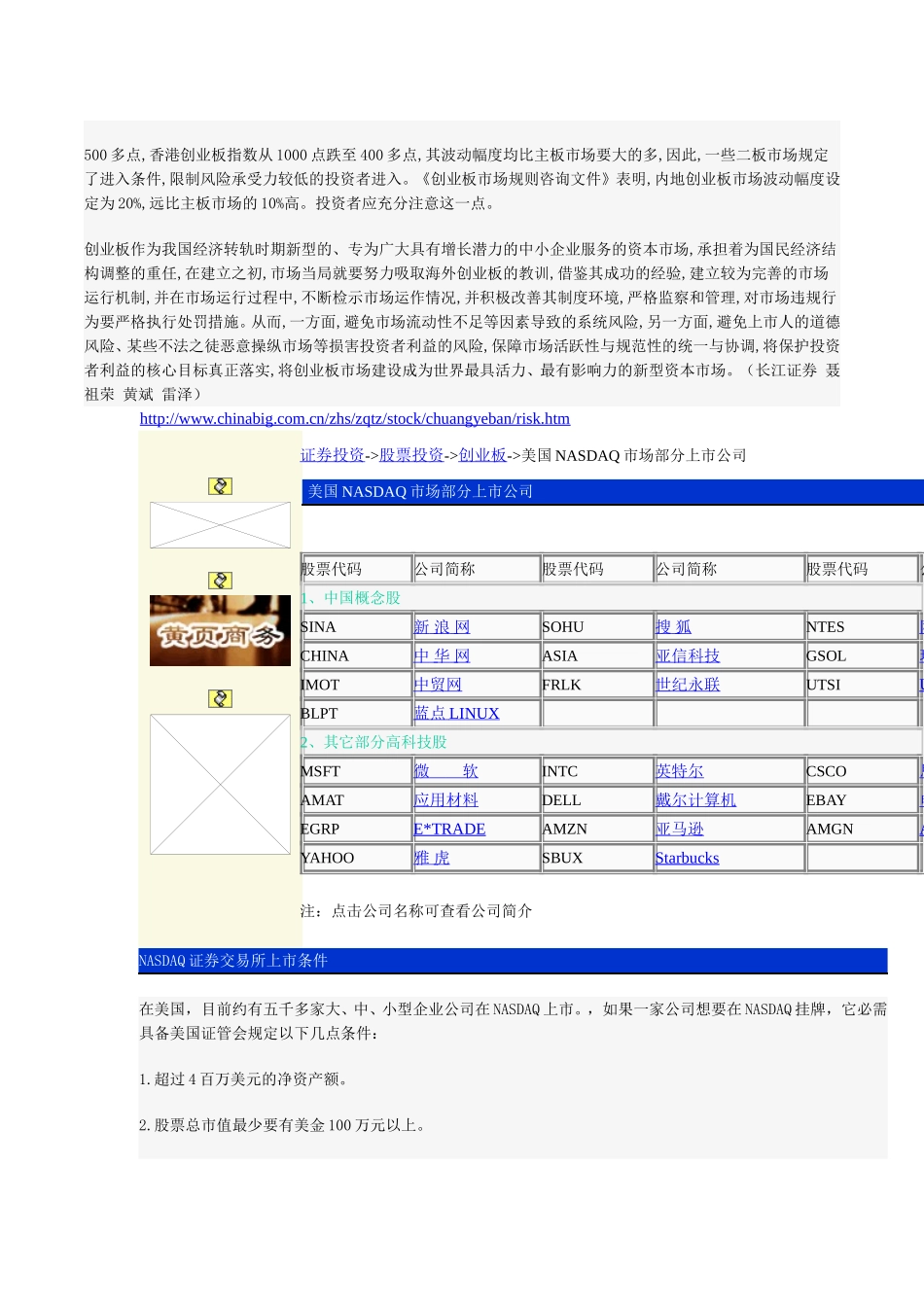Click the yellow icon above the 黄页商务 banner
This screenshot has height=1307, width=924.
pos(220,581)
